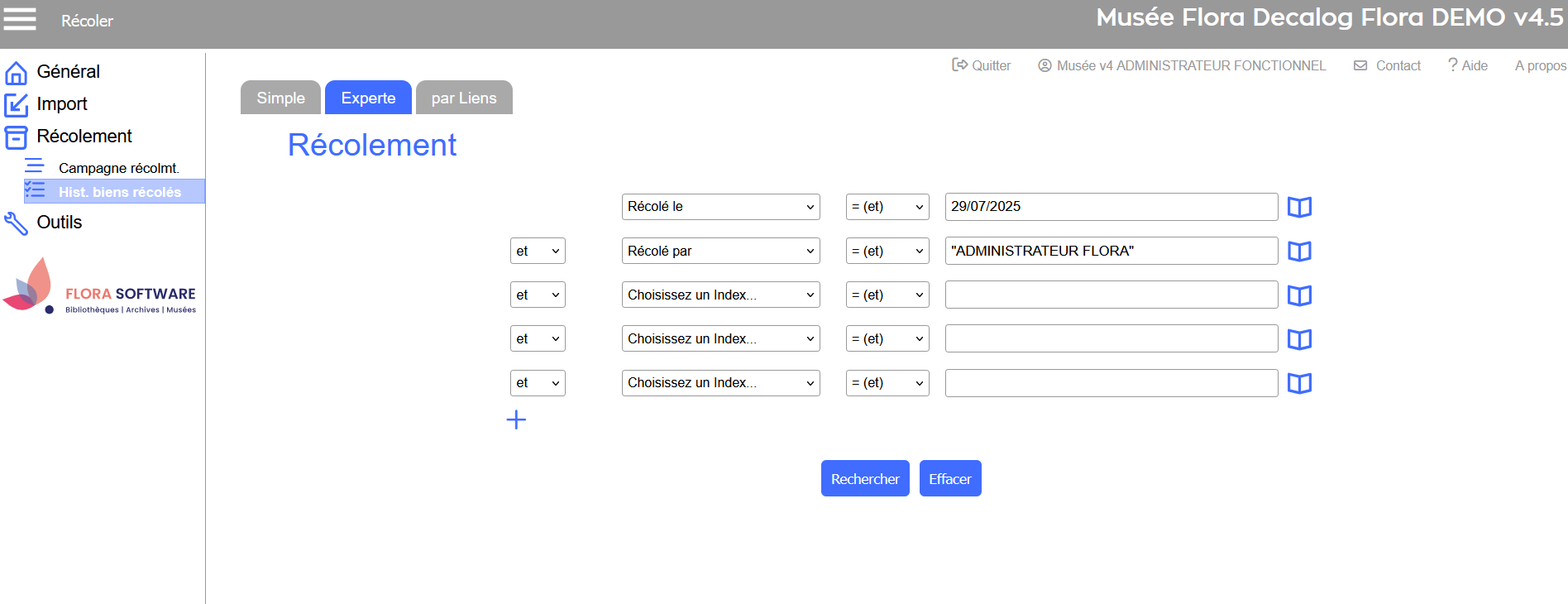This screenshot has width=1568, height=604.
Task: Click the Récolement archive box icon
Action: [16, 137]
